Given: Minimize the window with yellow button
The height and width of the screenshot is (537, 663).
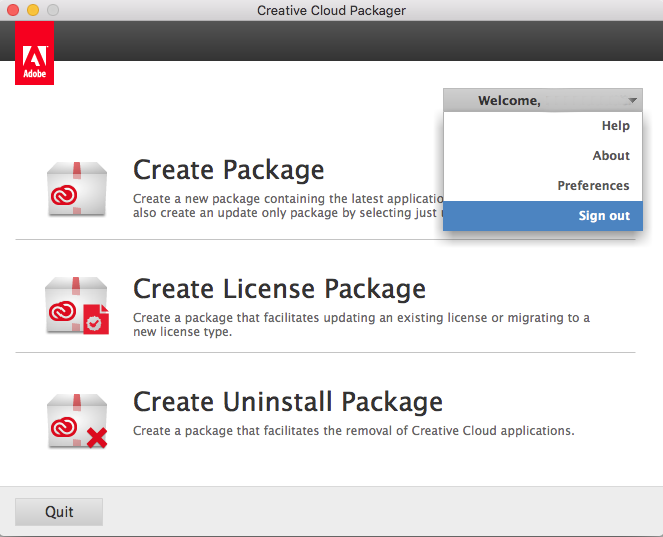Looking at the screenshot, I should tap(33, 10).
